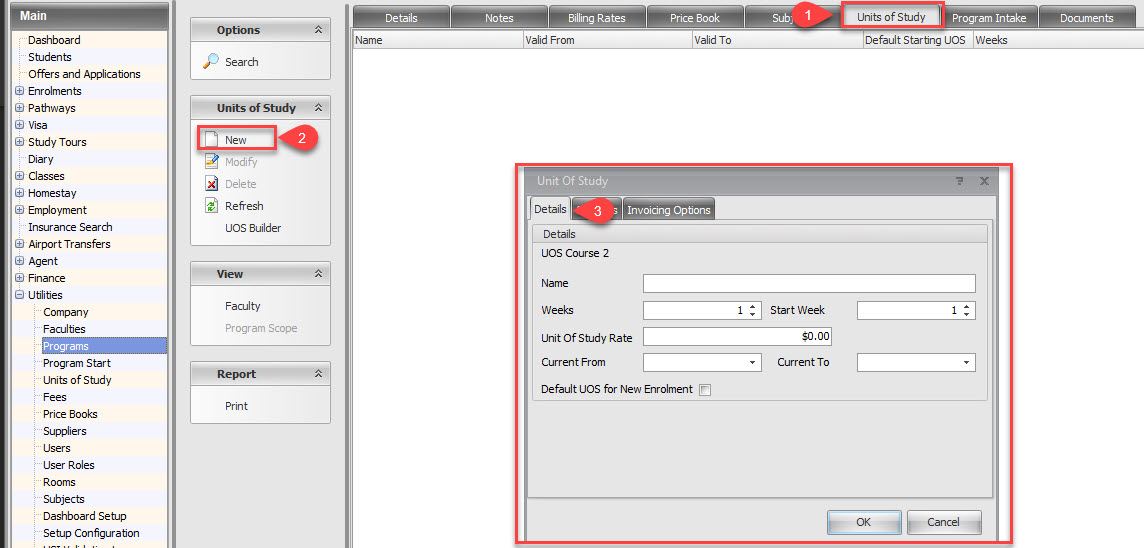Open the Current From date dropdown
Viewport: 1144px width, 548px height.
752,363
